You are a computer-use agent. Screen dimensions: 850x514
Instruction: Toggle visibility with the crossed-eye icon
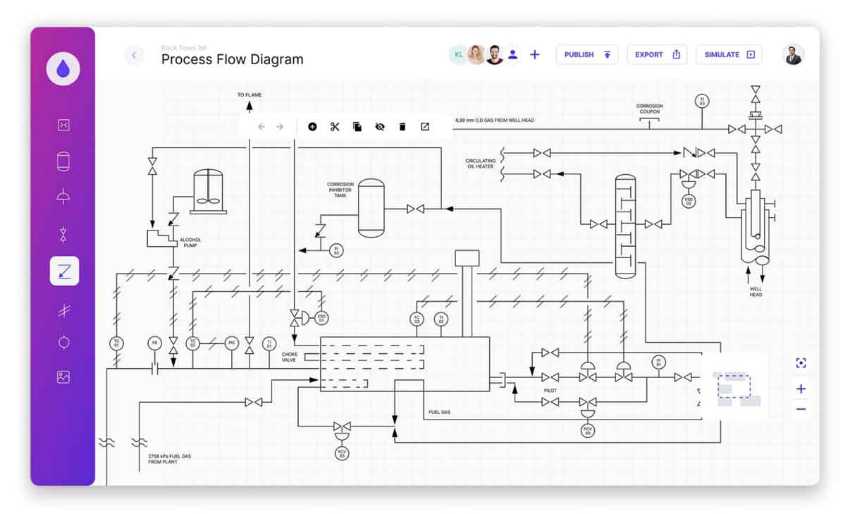380,127
